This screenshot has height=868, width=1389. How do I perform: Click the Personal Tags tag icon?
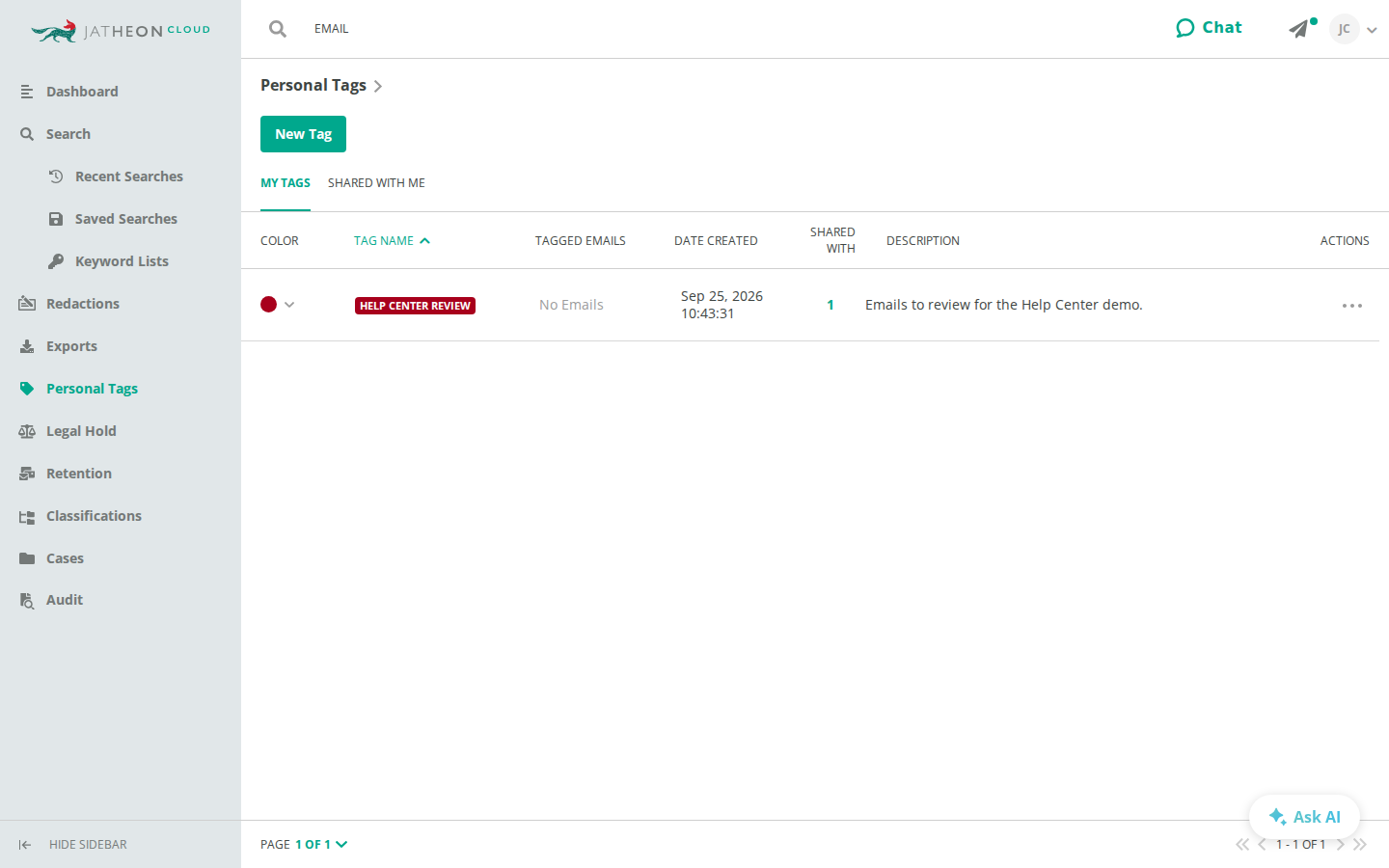[x=27, y=389]
